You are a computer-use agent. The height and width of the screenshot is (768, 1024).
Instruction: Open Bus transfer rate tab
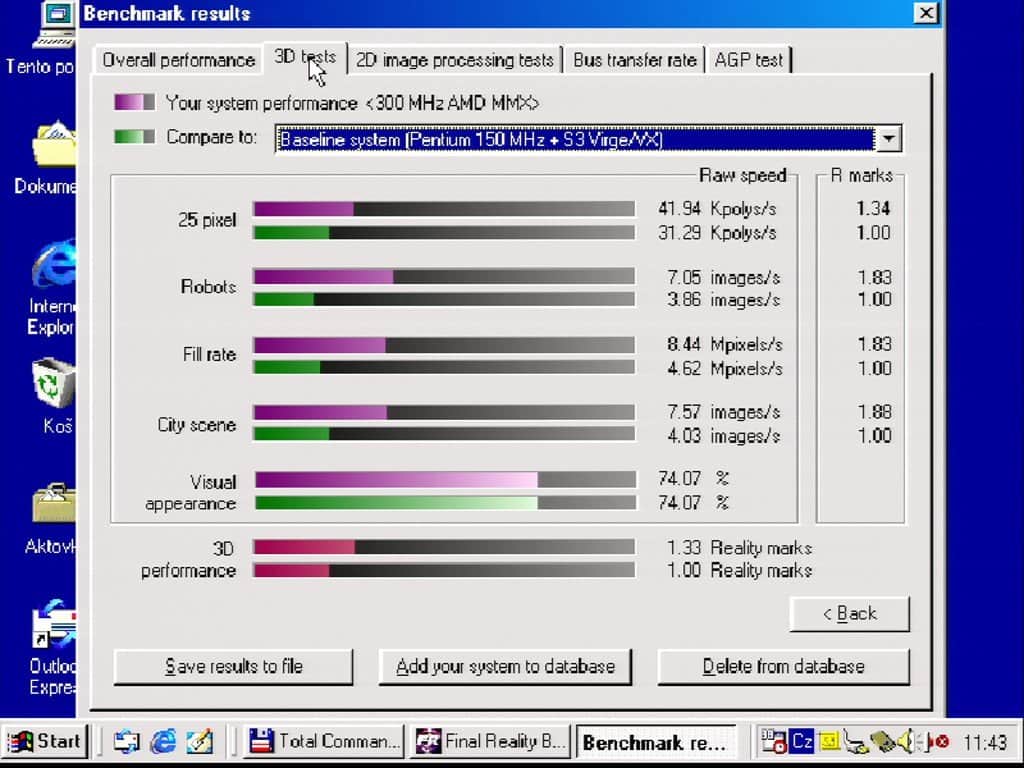(635, 60)
